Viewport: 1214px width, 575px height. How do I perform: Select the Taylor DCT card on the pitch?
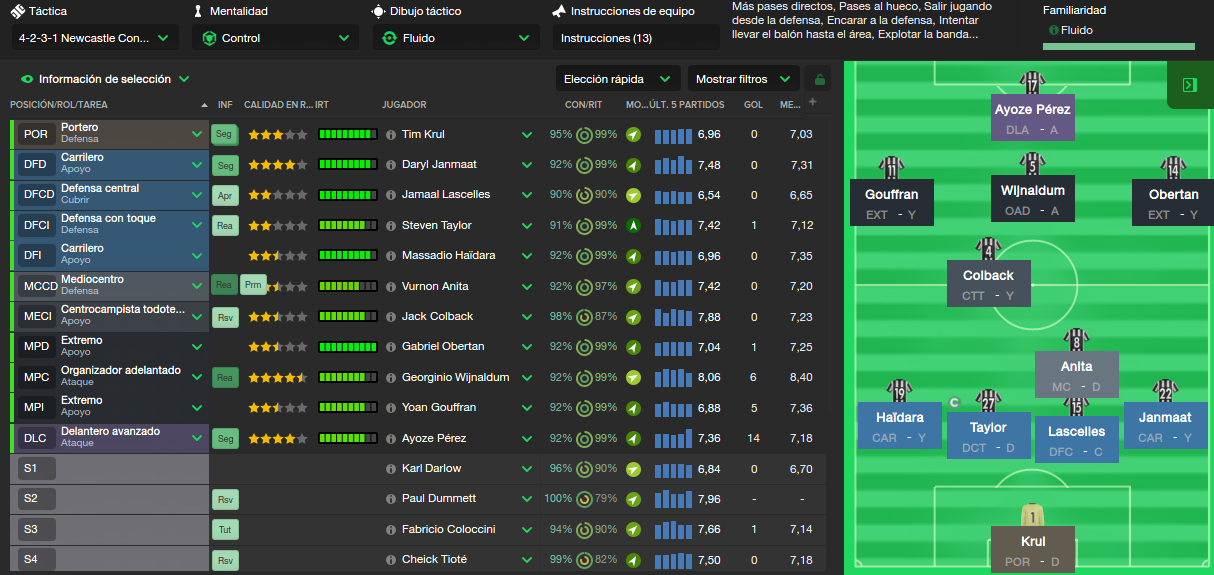coord(988,437)
